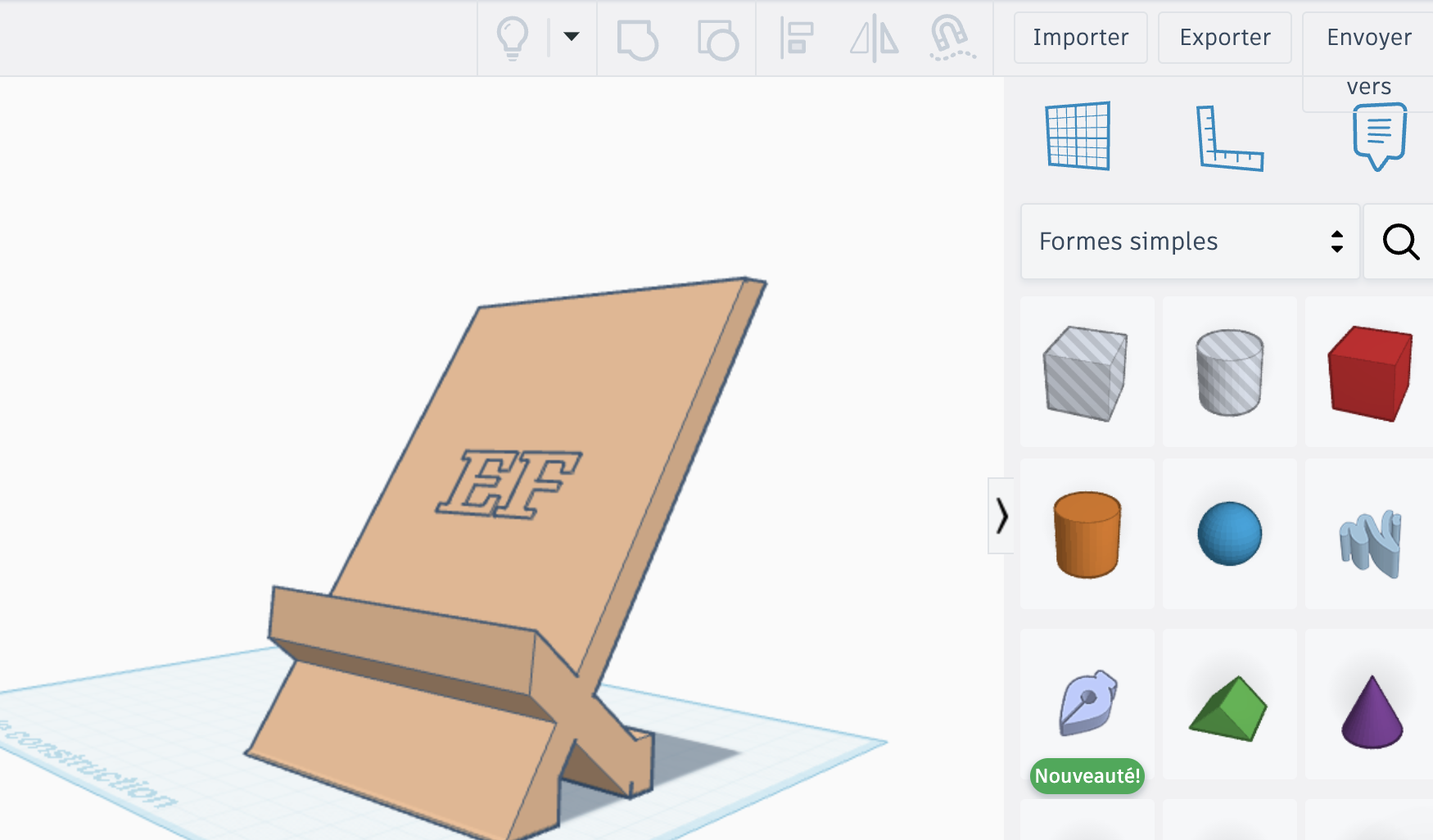Open the dropdown arrow beside the lightbulb
Image resolution: width=1433 pixels, height=840 pixels.
tap(572, 36)
